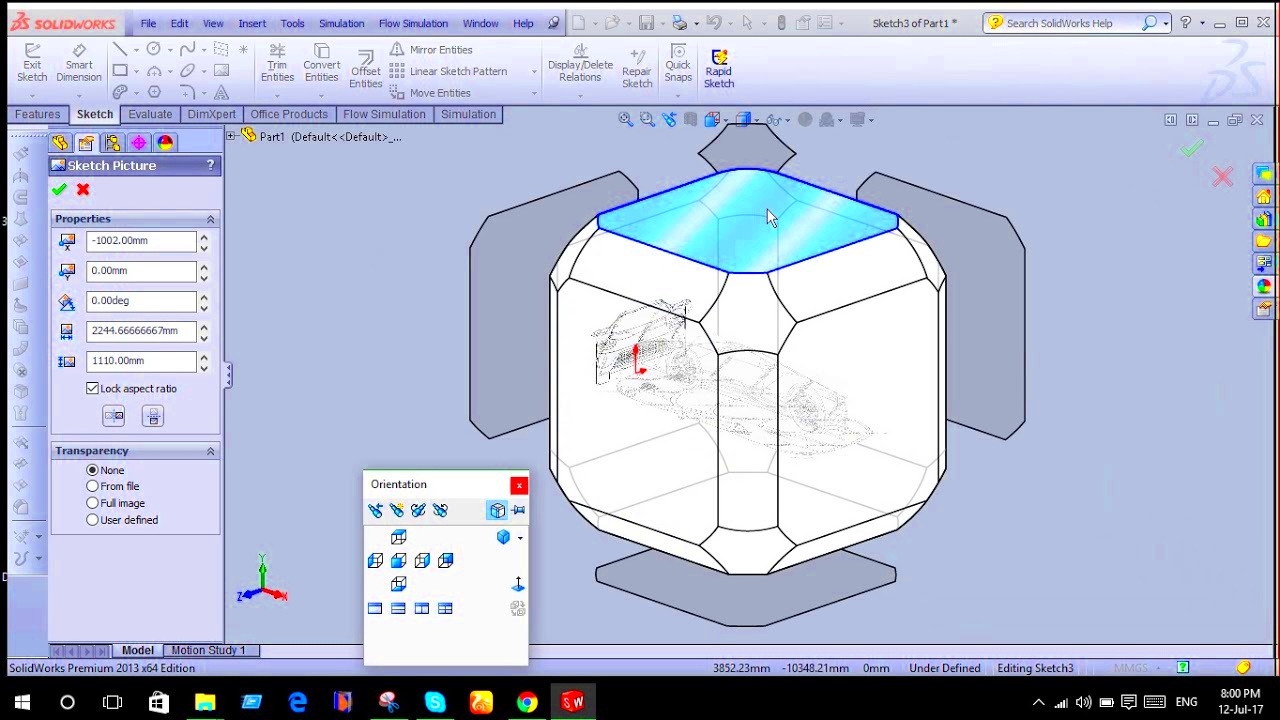Open ConfigurationManager tab icon
This screenshot has width=1280, height=720.
[112, 143]
